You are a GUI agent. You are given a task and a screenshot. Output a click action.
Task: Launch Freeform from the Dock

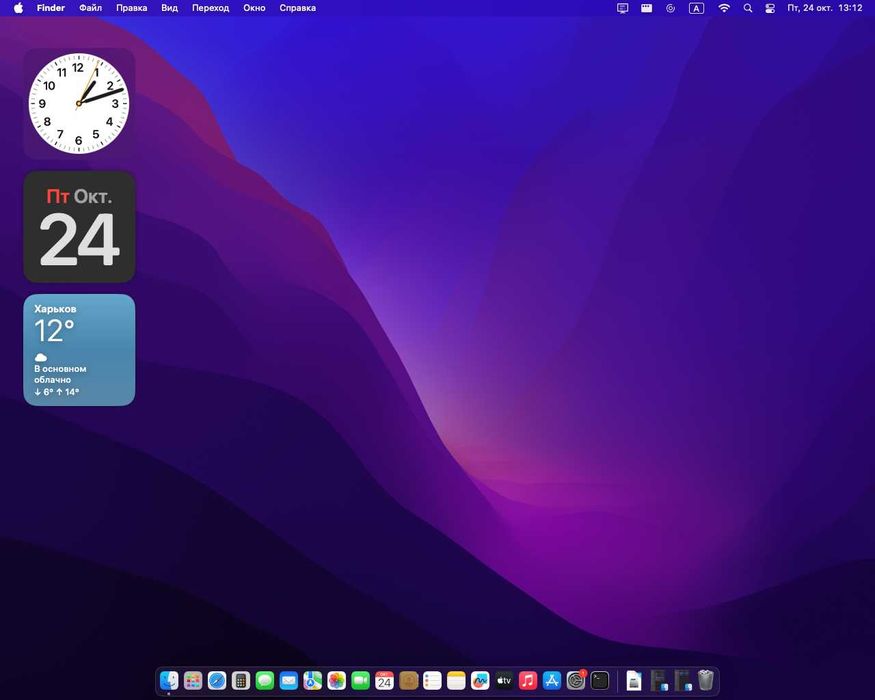[x=480, y=680]
